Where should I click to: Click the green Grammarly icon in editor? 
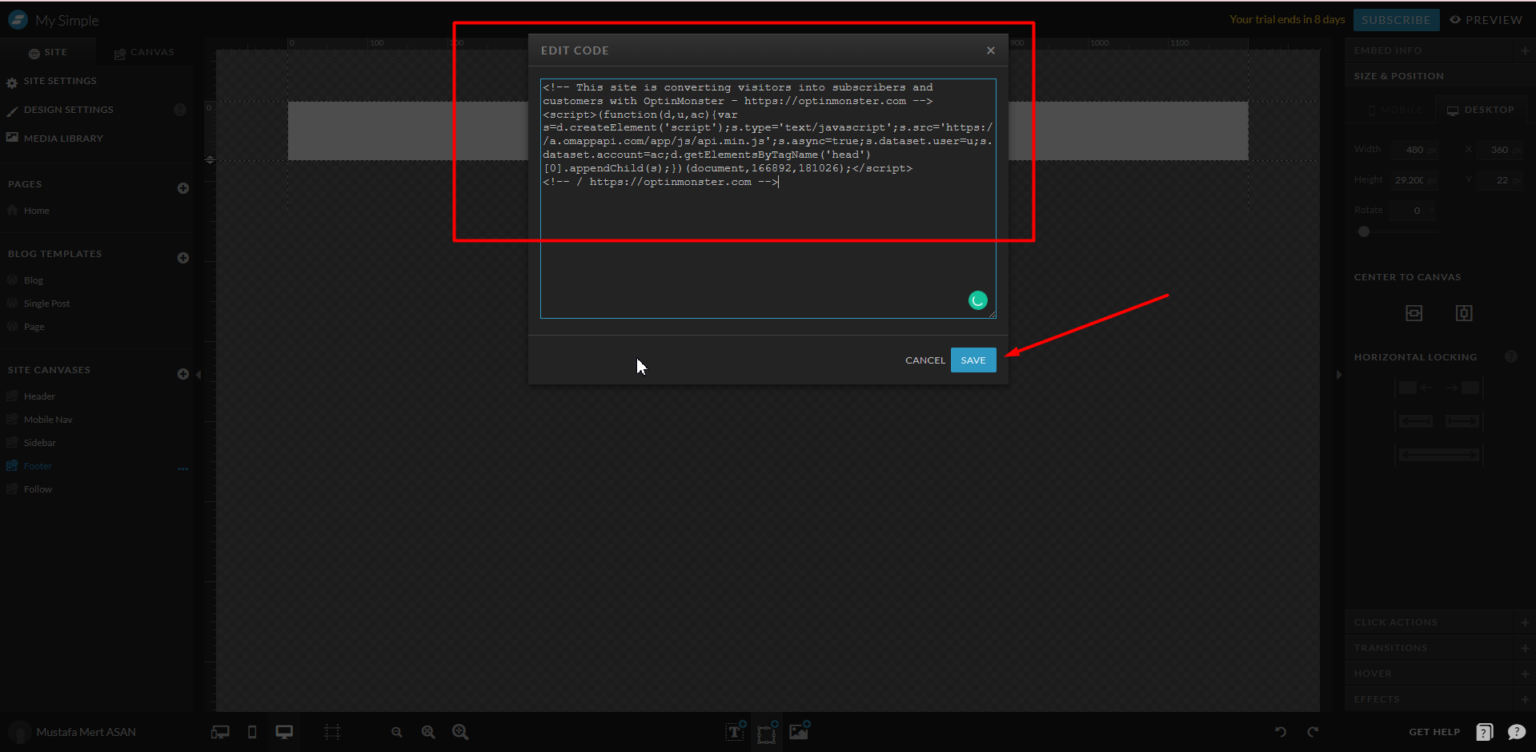click(978, 300)
